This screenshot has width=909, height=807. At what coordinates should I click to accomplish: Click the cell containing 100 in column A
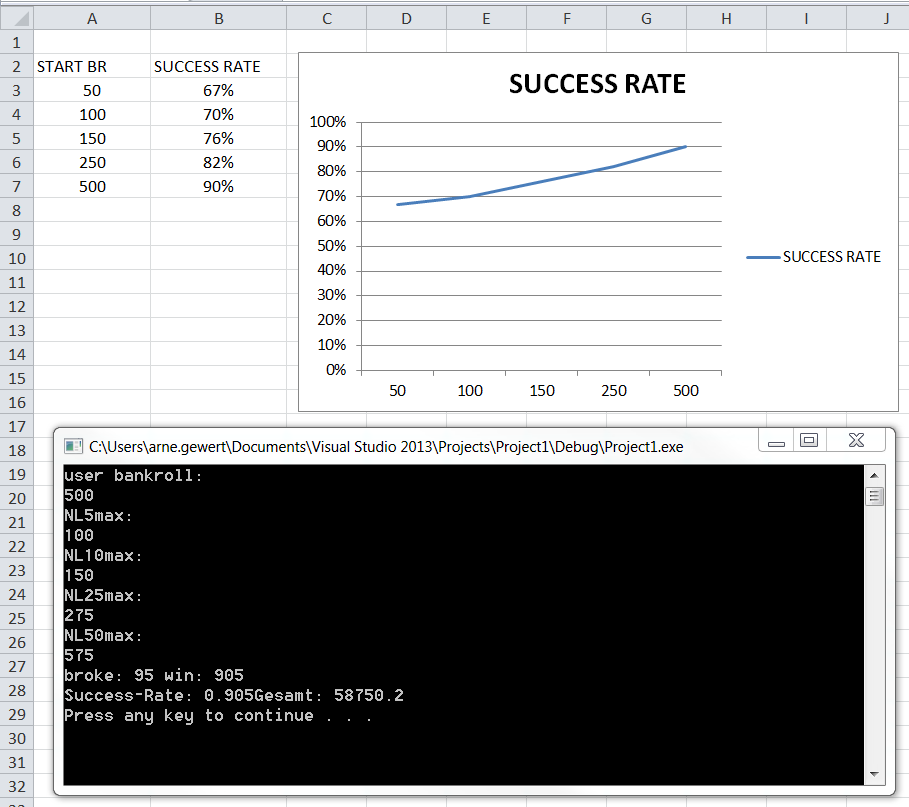92,115
